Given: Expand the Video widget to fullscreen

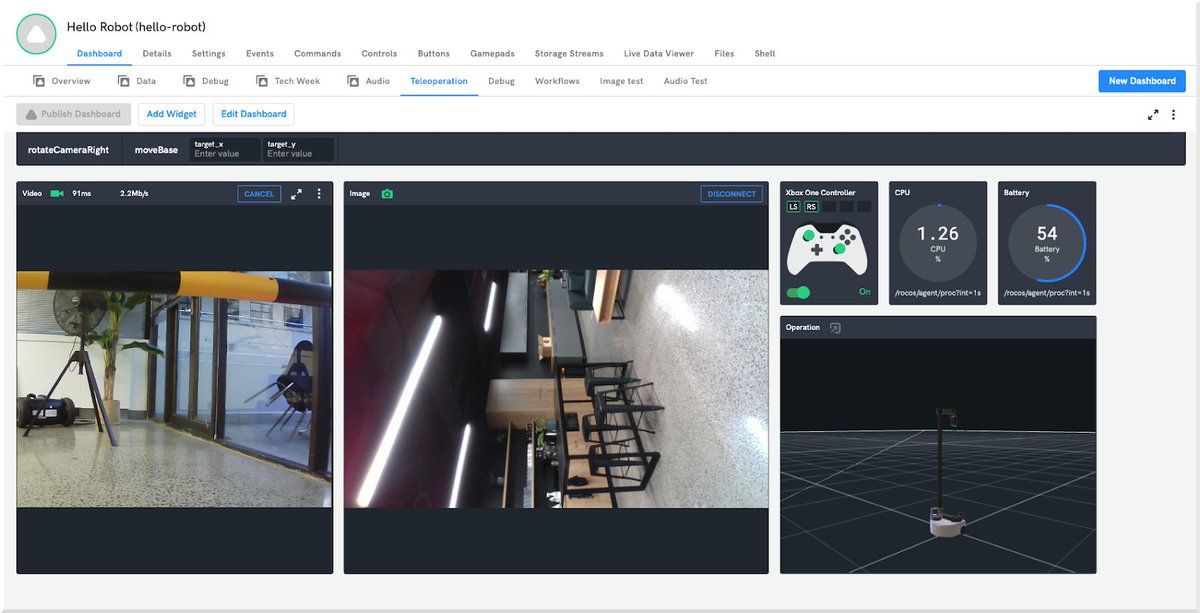Looking at the screenshot, I should click(x=296, y=194).
